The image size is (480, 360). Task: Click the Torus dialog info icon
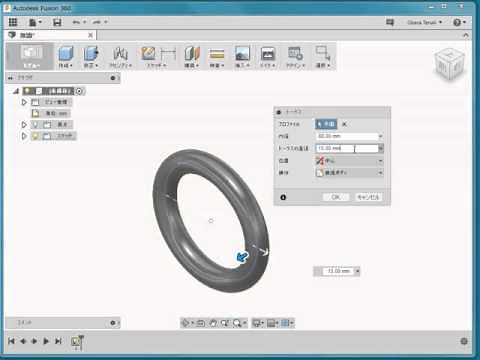tap(283, 197)
